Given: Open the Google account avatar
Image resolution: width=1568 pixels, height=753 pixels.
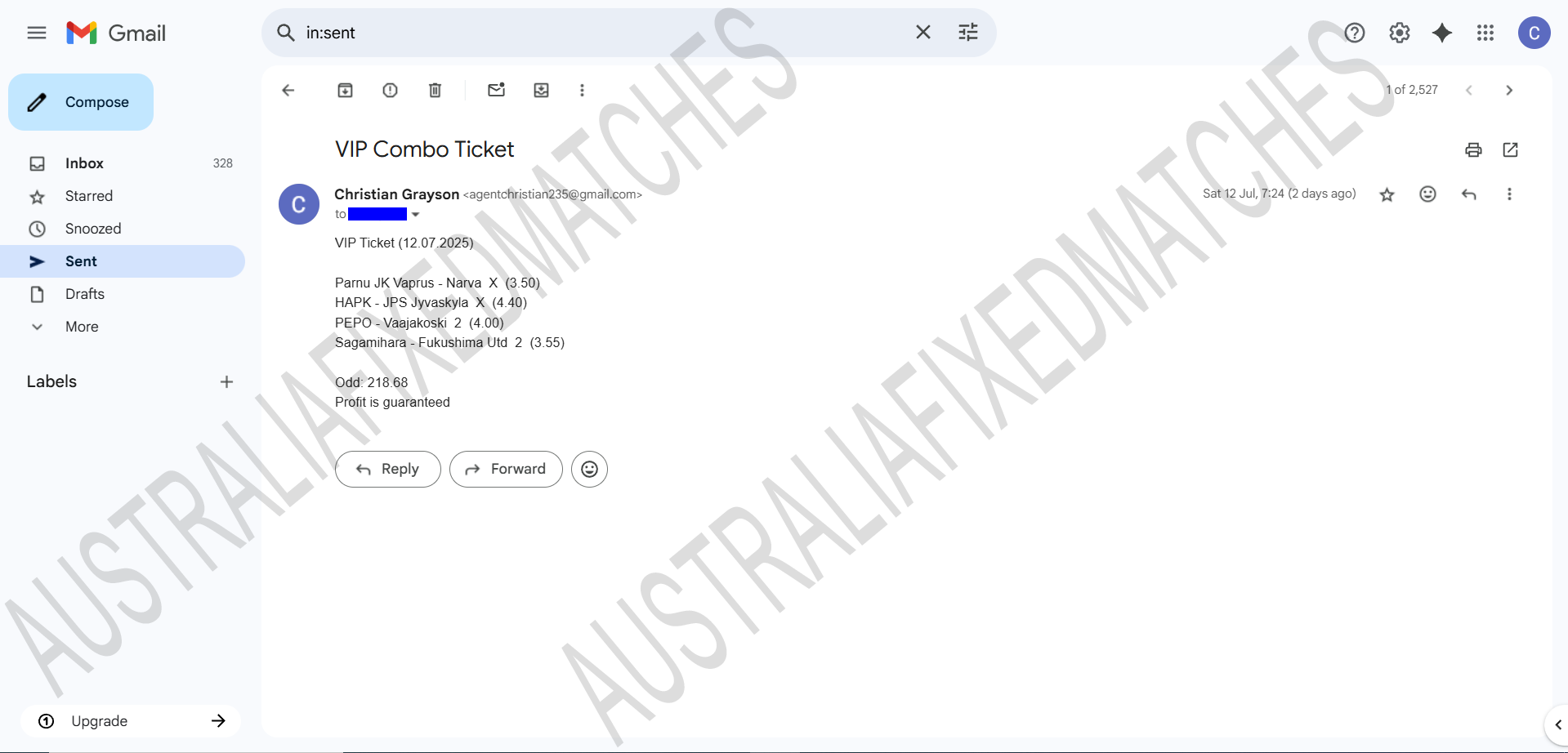Looking at the screenshot, I should point(1534,33).
